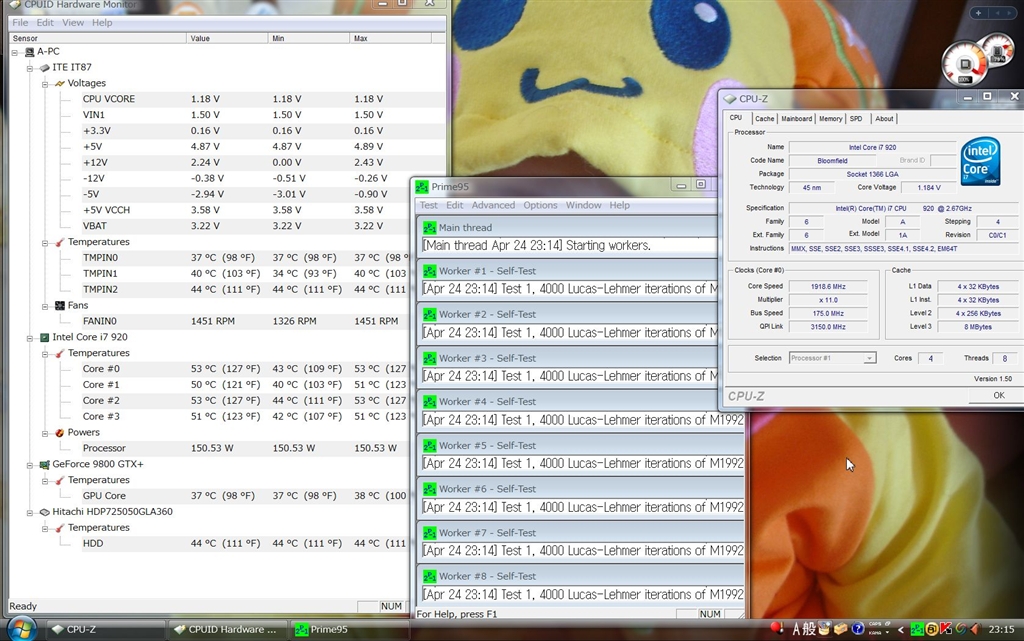This screenshot has width=1024, height=641.
Task: Click Main thread window icon in Prime95
Action: click(x=429, y=227)
